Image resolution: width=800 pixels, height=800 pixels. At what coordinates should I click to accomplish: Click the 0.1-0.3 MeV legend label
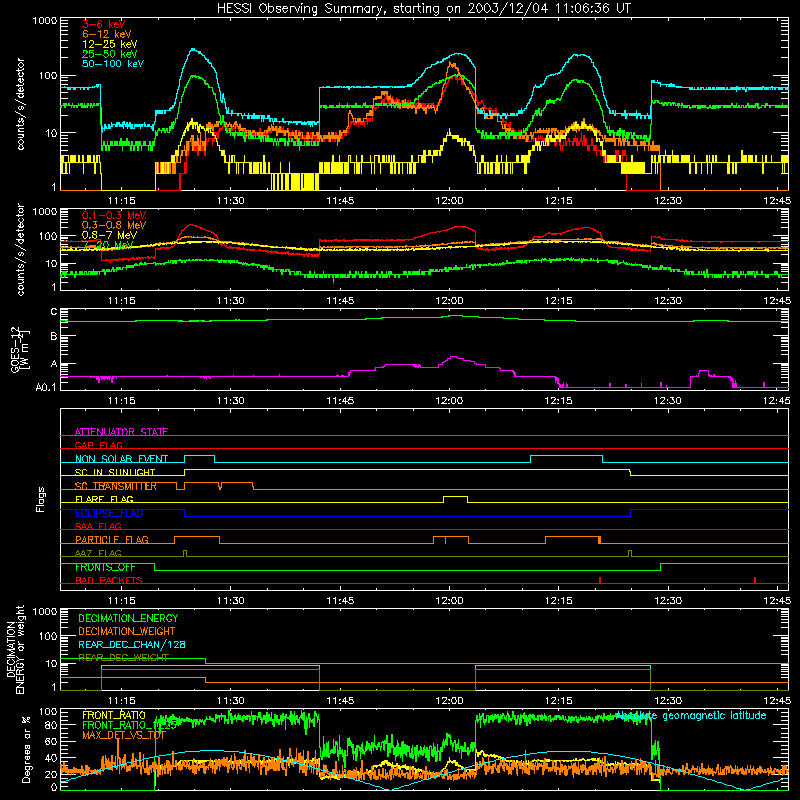pos(114,215)
